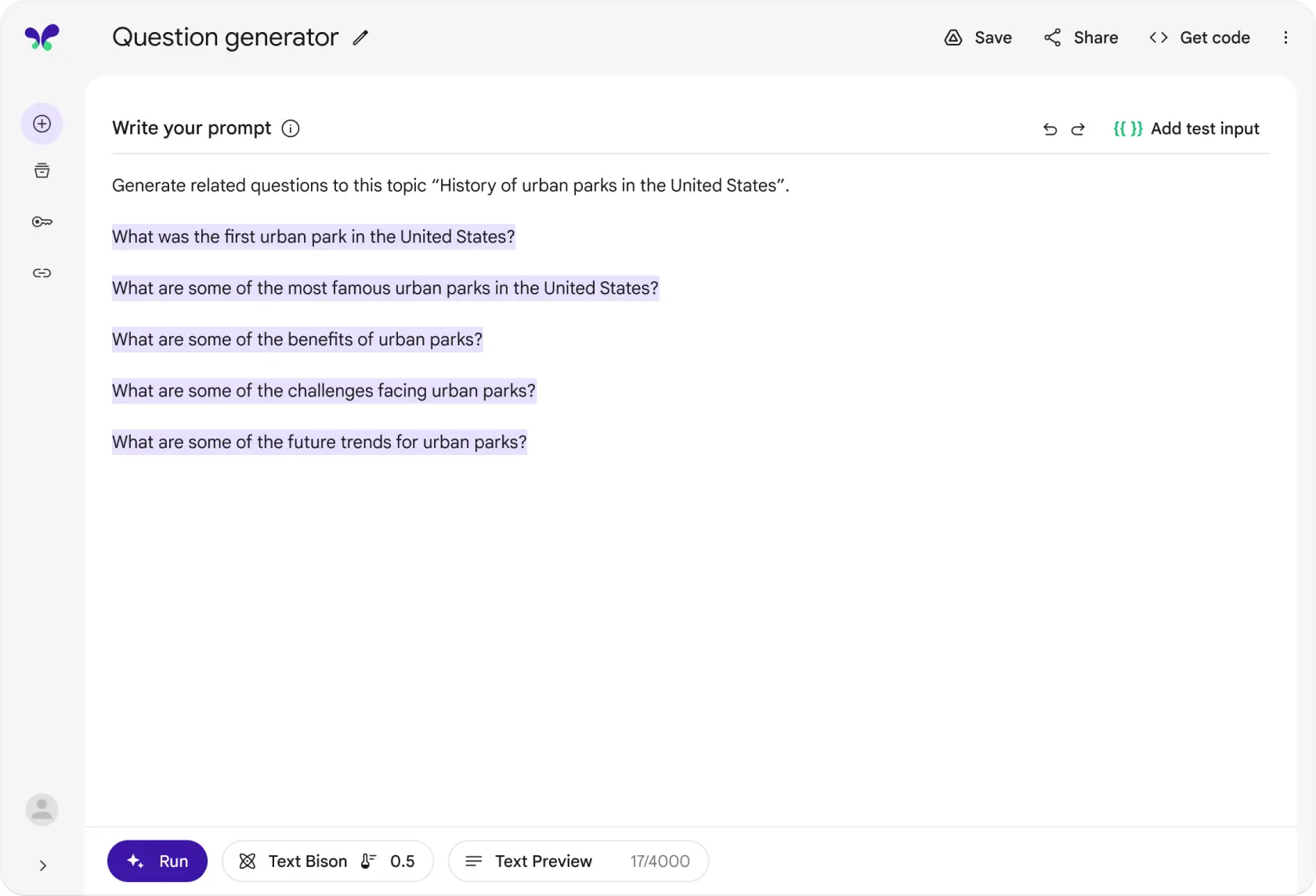Open the Text Bison model selector
Viewport: 1316px width, 896px height.
[327, 861]
